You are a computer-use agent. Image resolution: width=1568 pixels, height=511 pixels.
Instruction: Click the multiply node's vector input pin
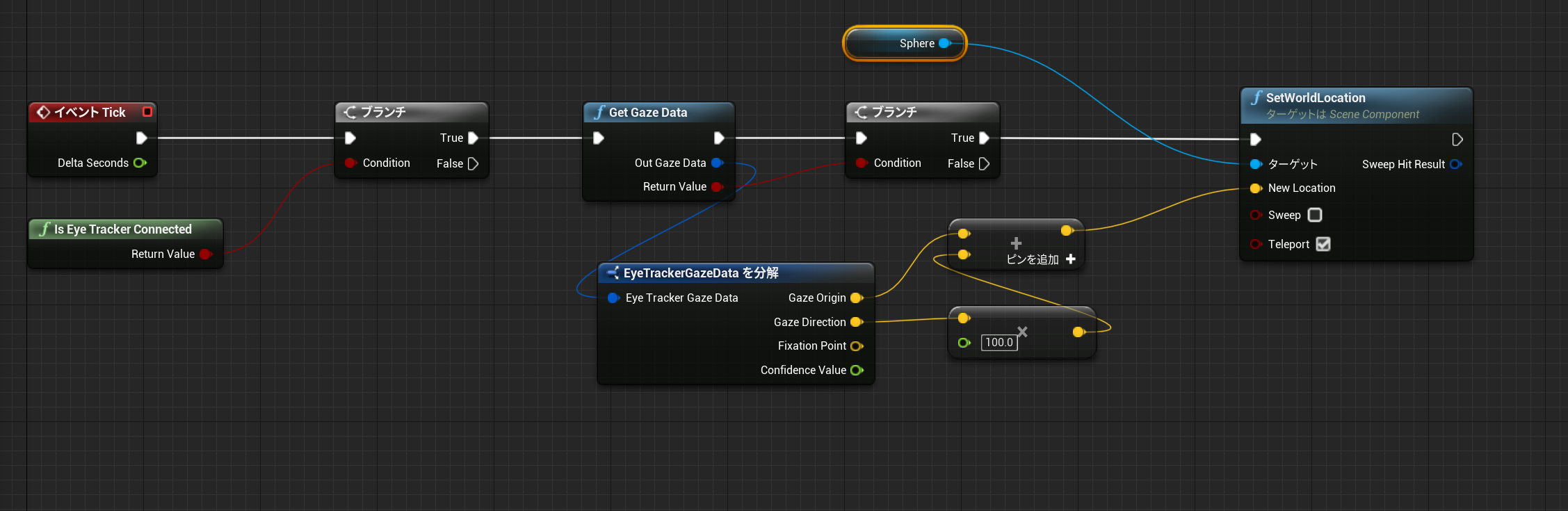point(964,318)
